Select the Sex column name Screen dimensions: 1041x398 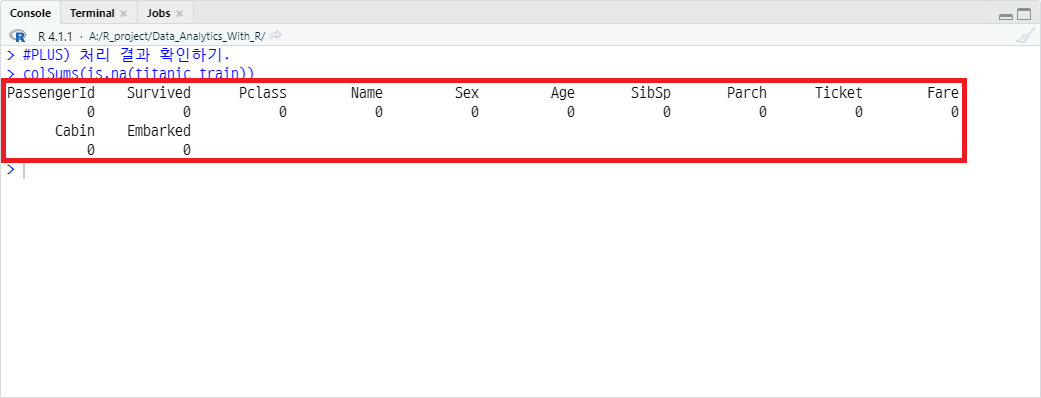467,93
